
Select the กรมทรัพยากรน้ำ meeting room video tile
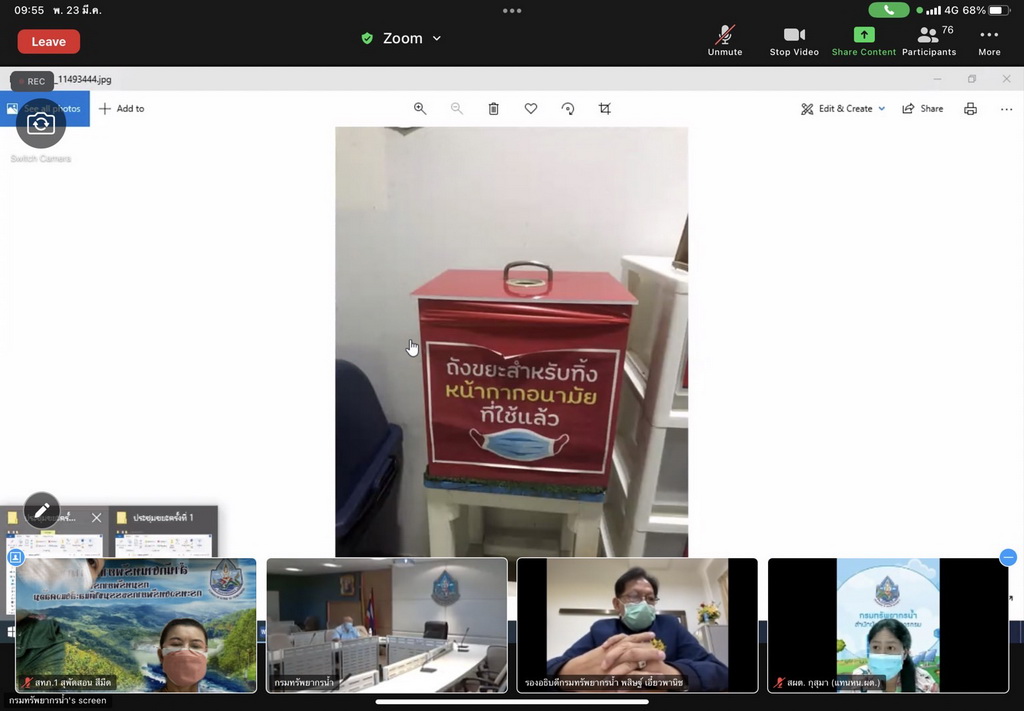[387, 625]
